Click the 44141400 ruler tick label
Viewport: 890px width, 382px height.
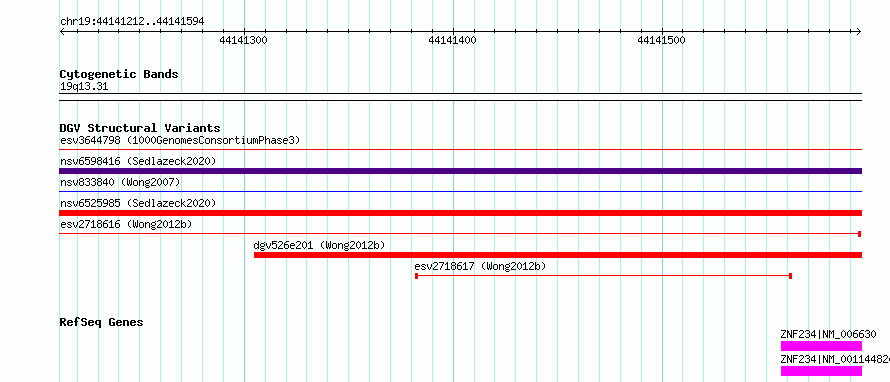(452, 40)
